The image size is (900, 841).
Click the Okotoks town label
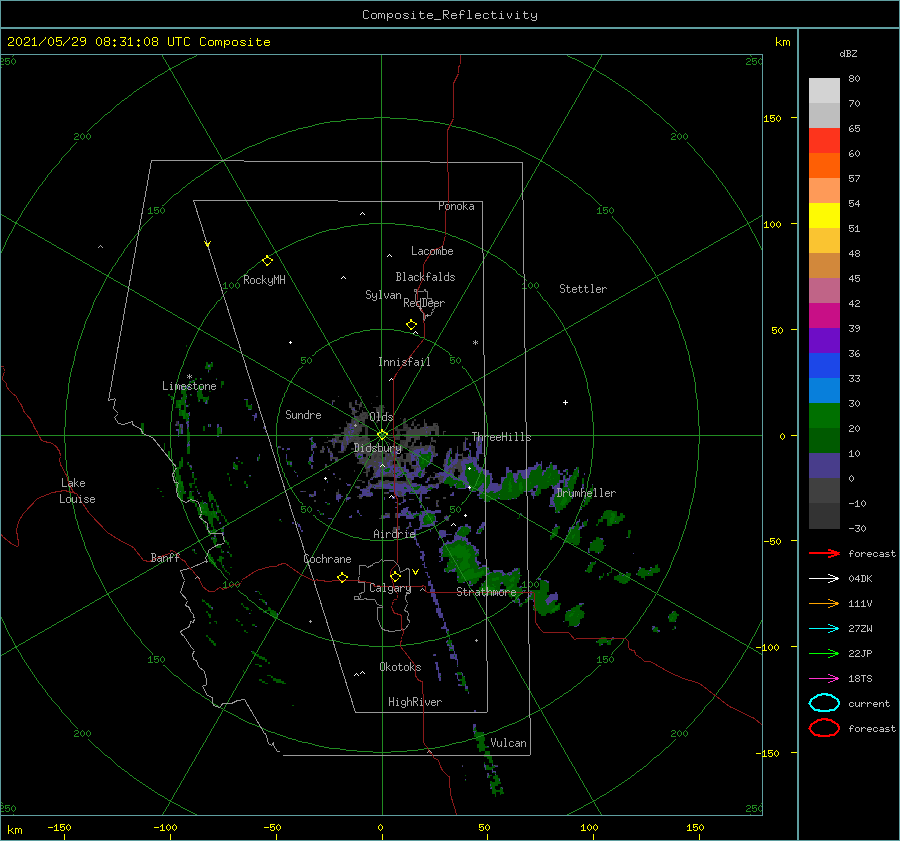click(x=400, y=667)
